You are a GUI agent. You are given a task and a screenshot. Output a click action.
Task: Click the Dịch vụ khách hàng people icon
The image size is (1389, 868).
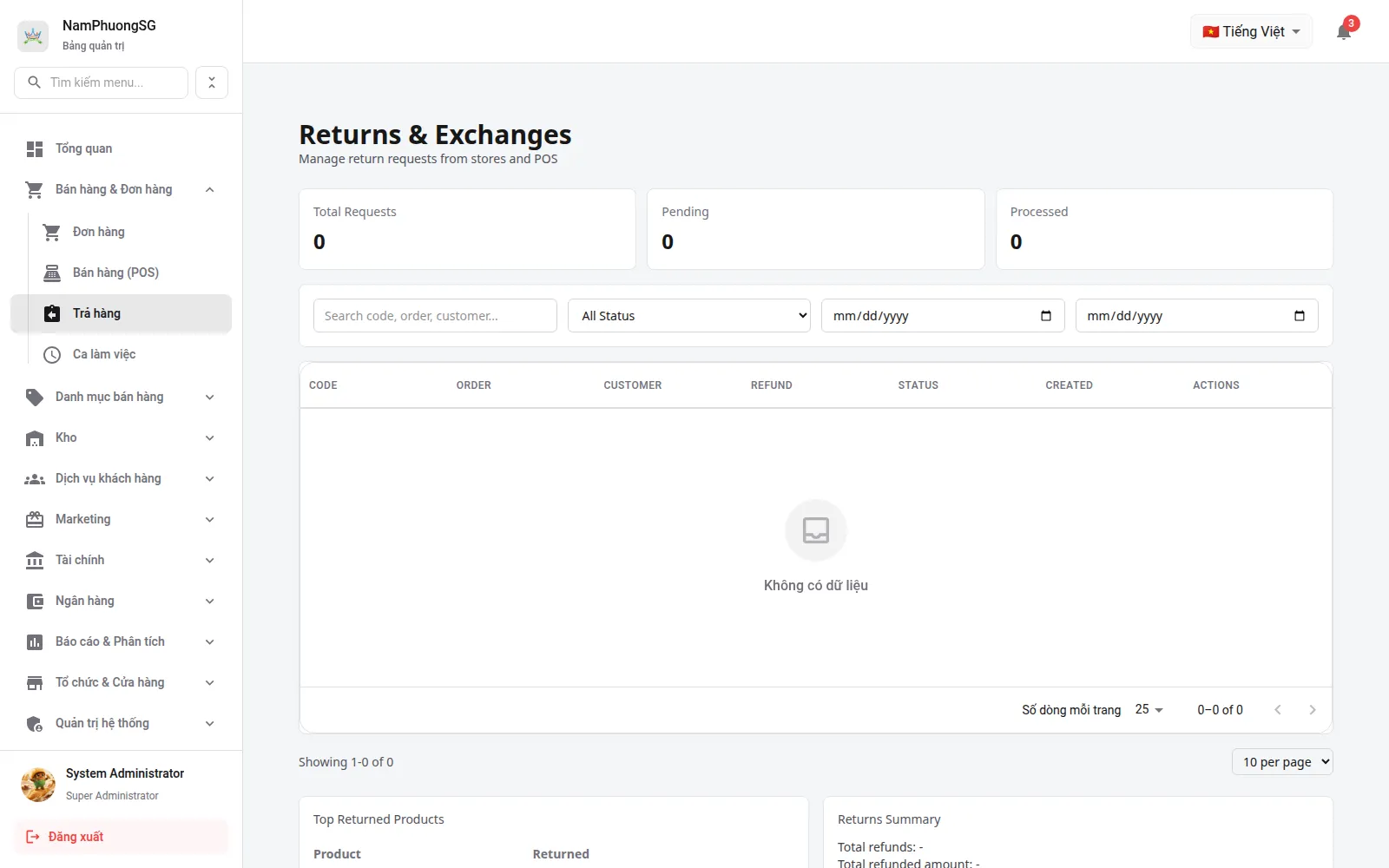[35, 479]
